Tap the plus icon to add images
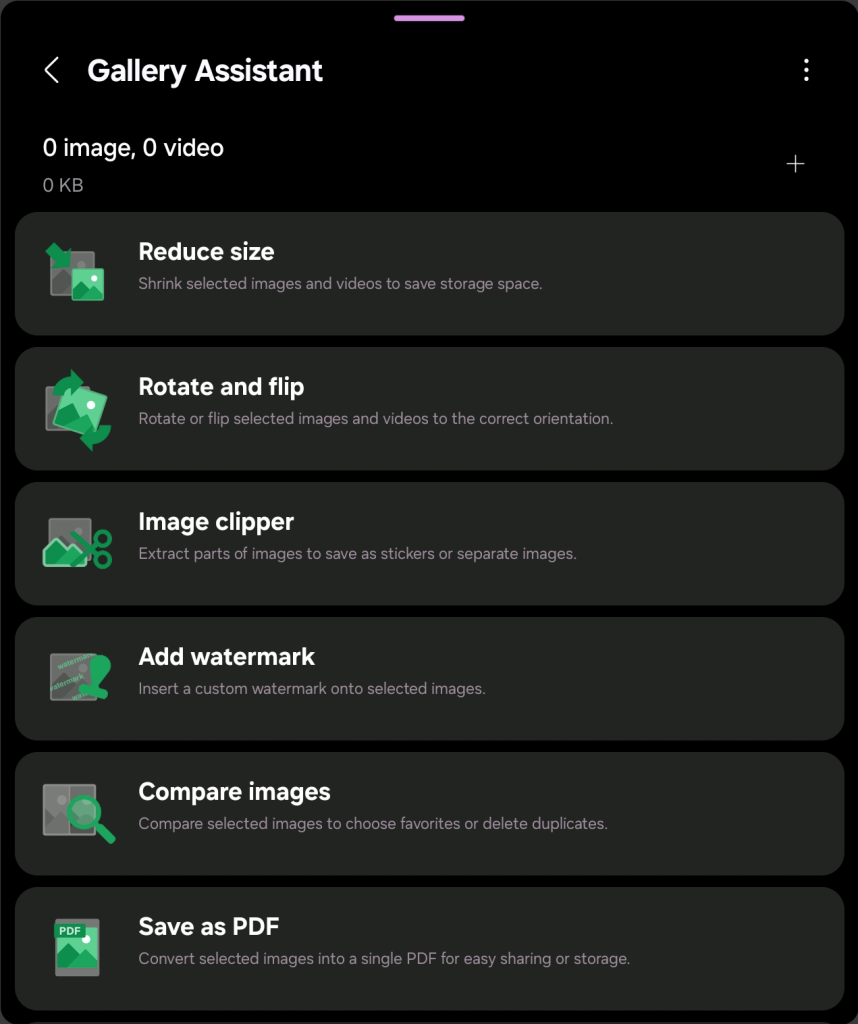858x1024 pixels. point(795,164)
